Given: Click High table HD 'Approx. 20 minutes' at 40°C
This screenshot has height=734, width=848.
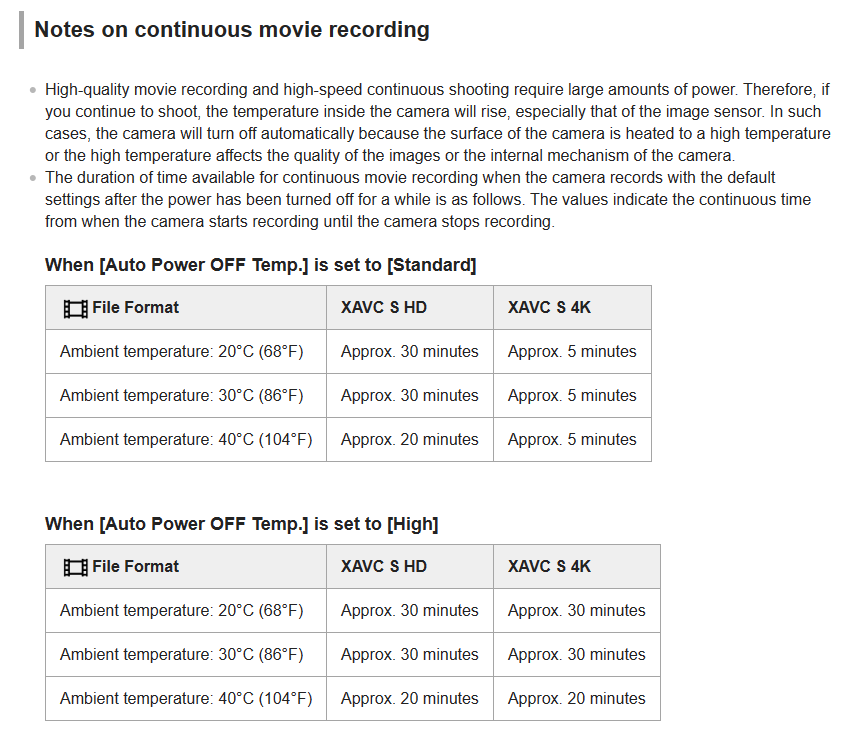Looking at the screenshot, I should (410, 698).
